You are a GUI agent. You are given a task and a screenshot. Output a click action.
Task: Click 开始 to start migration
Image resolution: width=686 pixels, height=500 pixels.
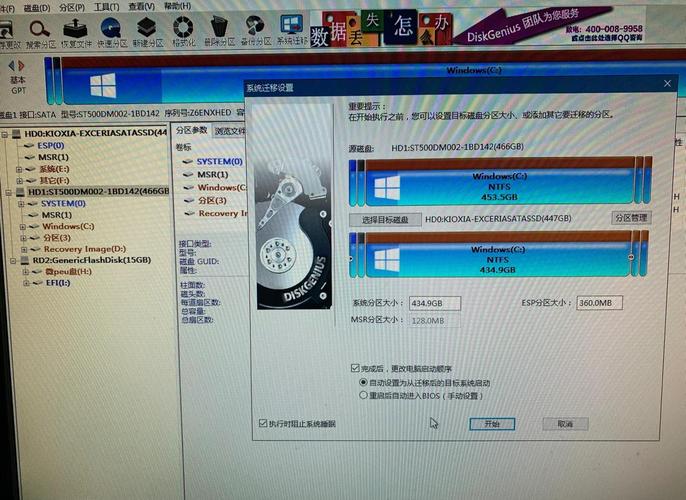(x=492, y=423)
